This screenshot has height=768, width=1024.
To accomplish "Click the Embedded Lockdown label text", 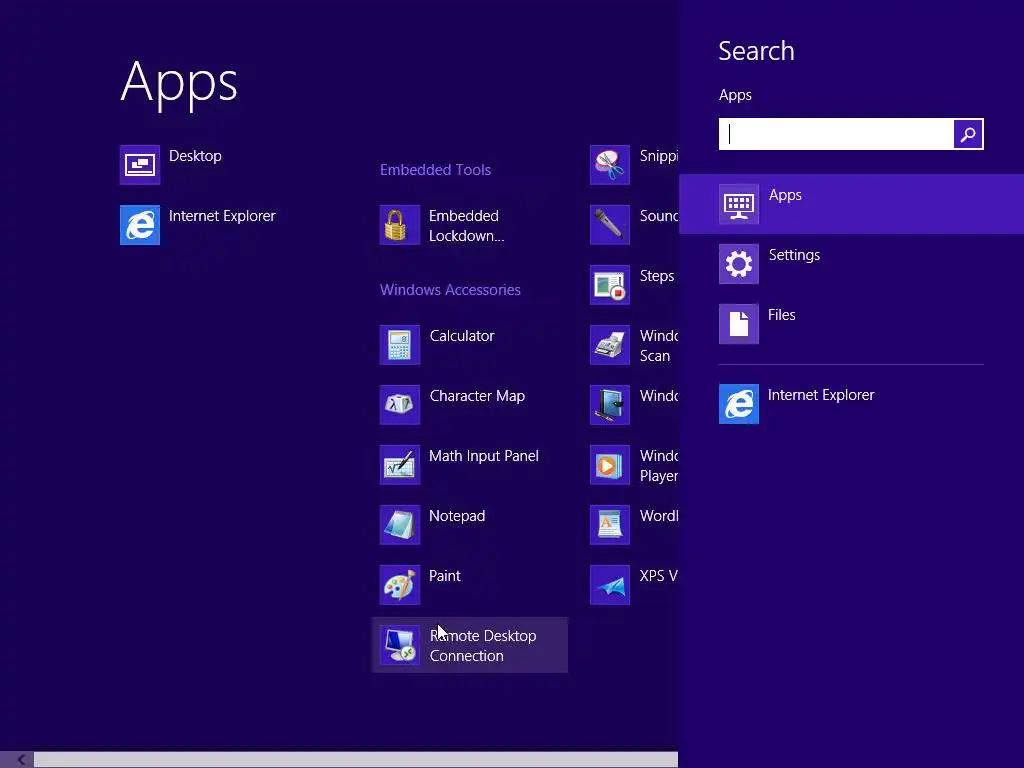I will point(466,226).
